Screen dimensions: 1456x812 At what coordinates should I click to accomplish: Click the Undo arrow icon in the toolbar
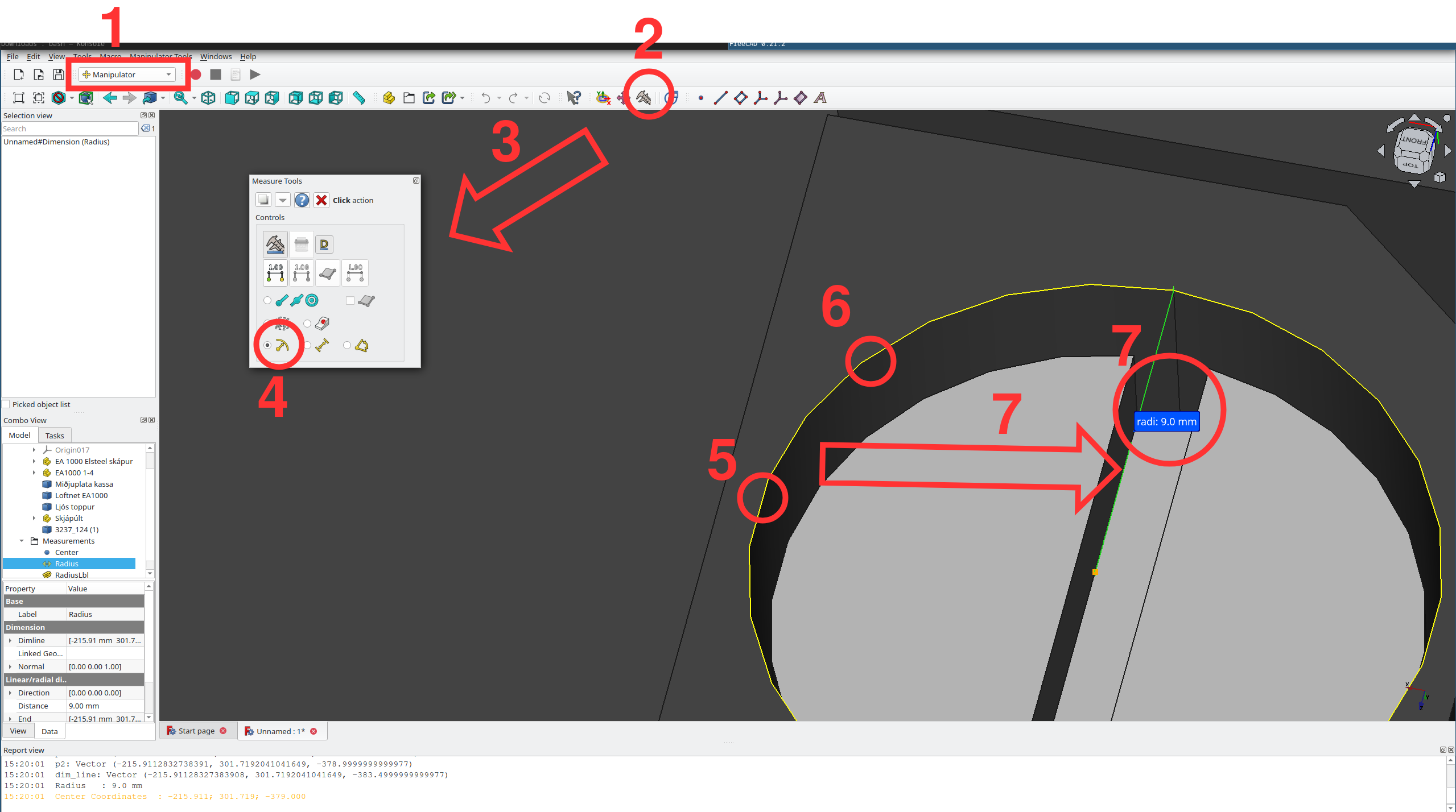point(486,98)
